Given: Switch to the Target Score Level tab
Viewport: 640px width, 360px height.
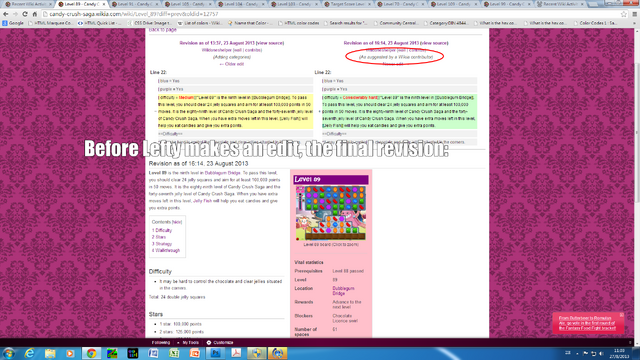Looking at the screenshot, I should tap(347, 4).
